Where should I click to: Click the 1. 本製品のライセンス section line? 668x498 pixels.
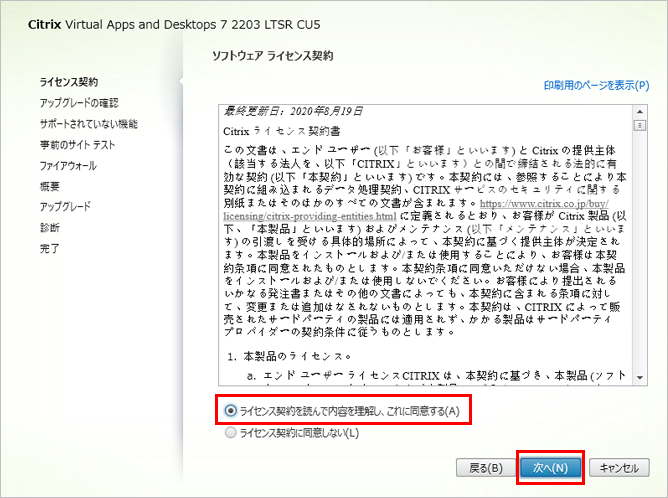click(x=290, y=356)
